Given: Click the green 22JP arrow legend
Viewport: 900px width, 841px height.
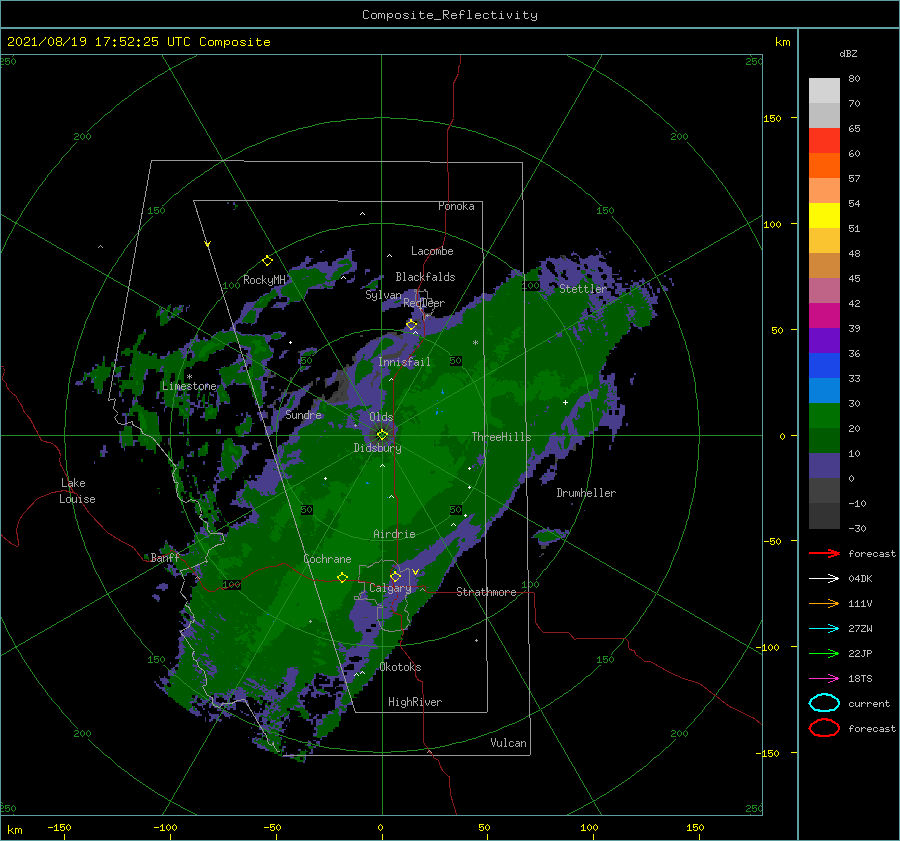Looking at the screenshot, I should pos(824,653).
